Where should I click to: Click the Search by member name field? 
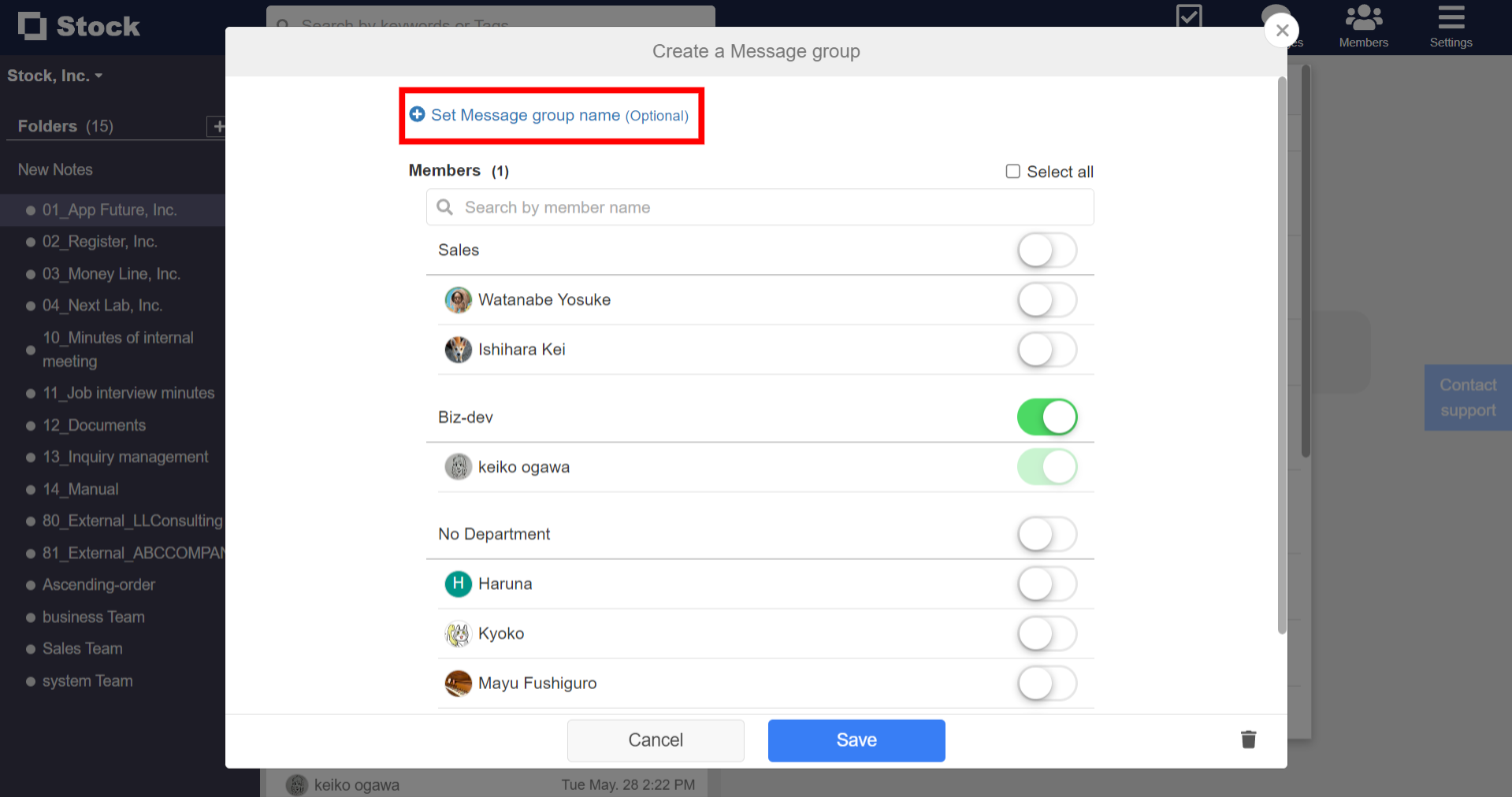pyautogui.click(x=709, y=207)
